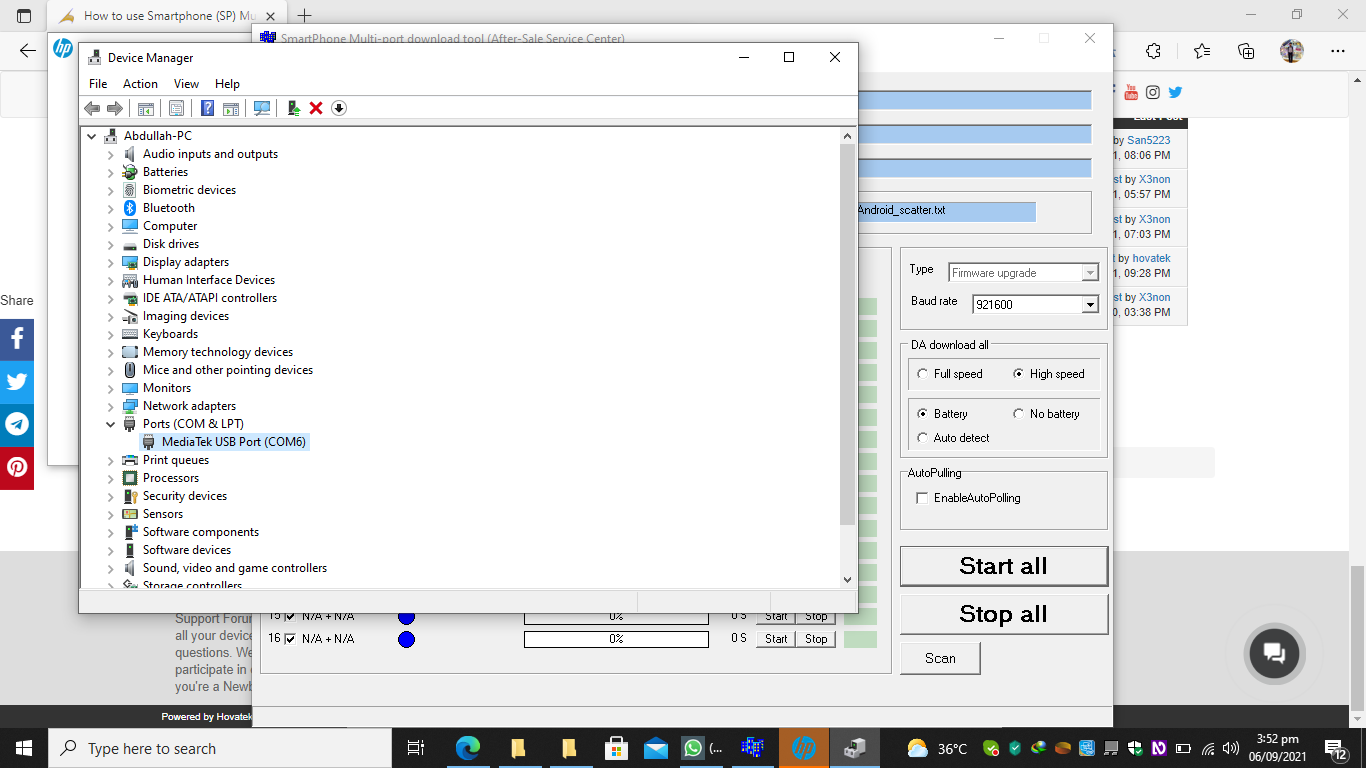Open the Baud rate 921600 dropdown
This screenshot has width=1366, height=768.
[x=1090, y=304]
